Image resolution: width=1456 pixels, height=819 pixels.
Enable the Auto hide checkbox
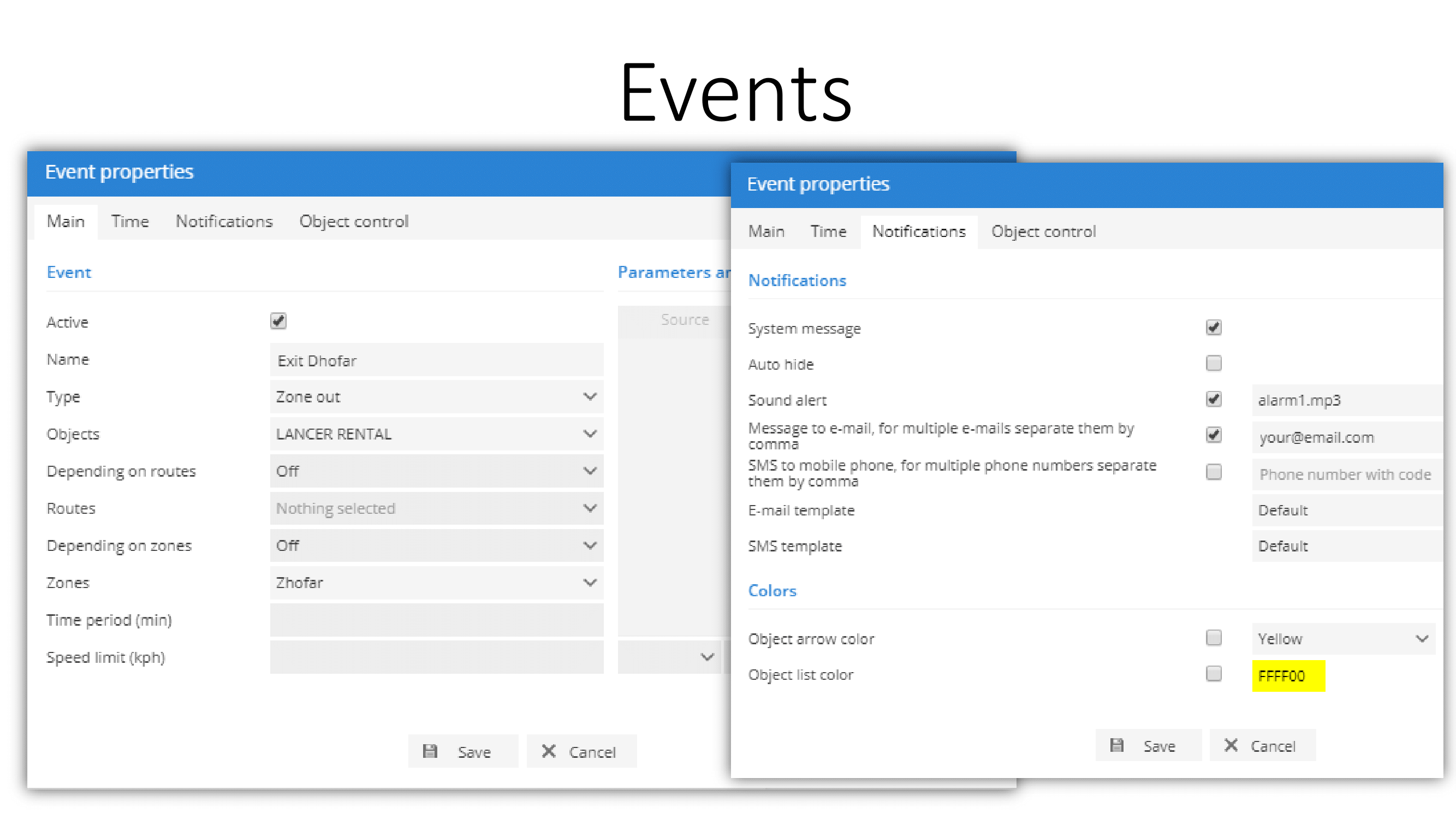[1214, 363]
